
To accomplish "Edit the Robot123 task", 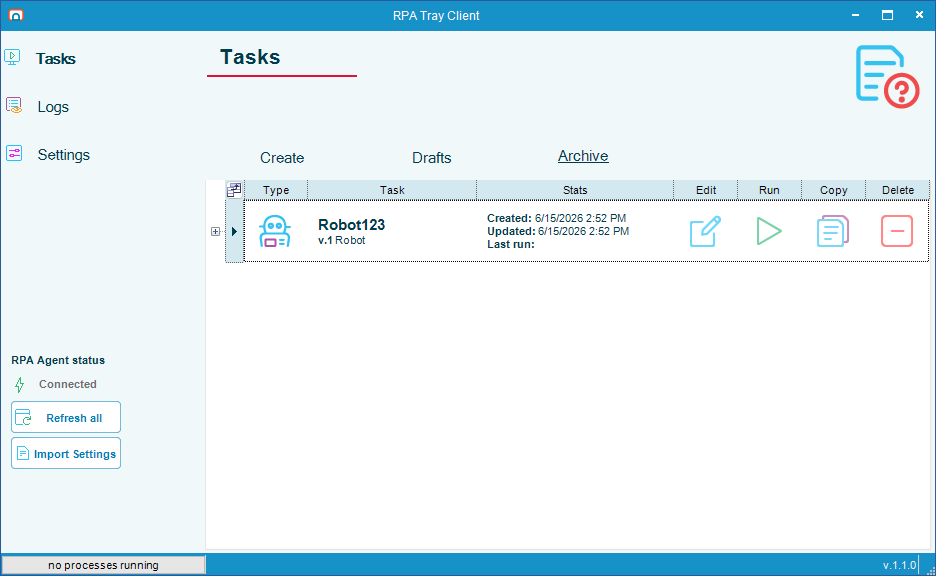I will click(706, 231).
